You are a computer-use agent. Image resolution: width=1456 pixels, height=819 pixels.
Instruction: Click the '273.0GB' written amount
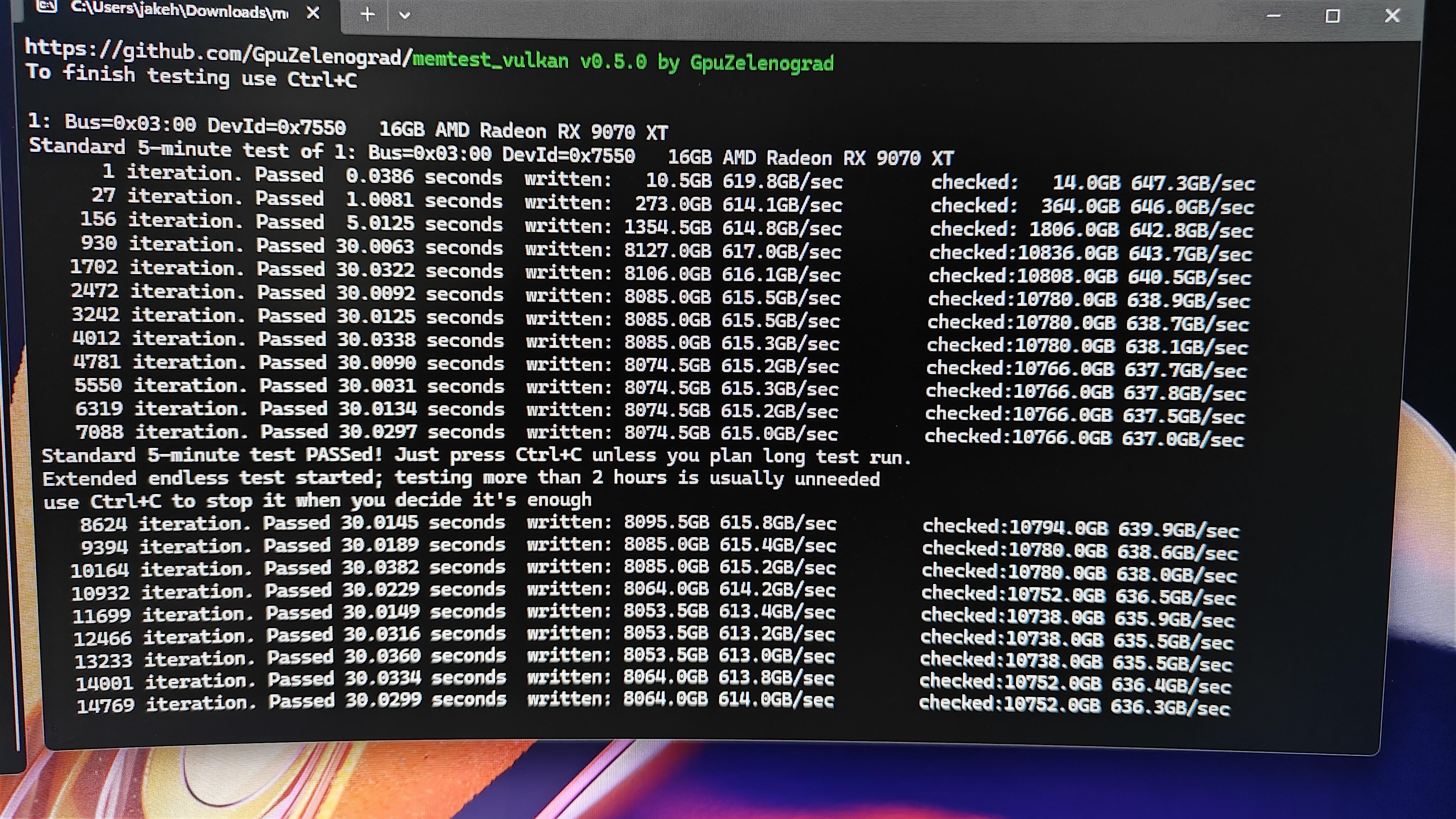(673, 204)
